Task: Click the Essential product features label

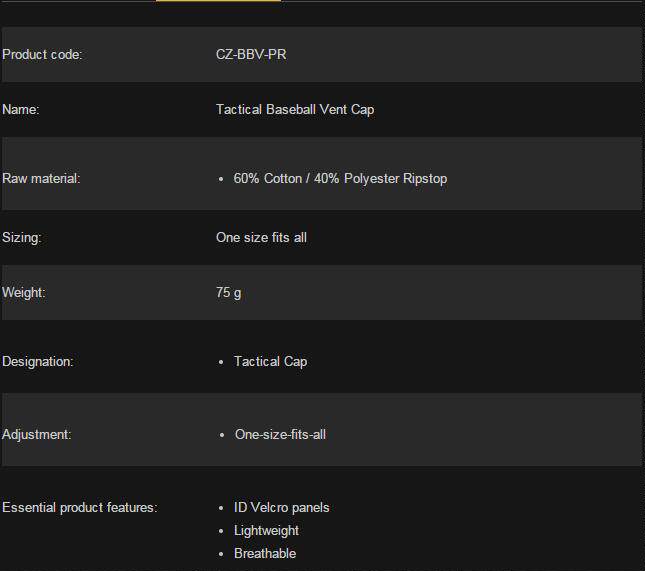Action: (x=80, y=508)
